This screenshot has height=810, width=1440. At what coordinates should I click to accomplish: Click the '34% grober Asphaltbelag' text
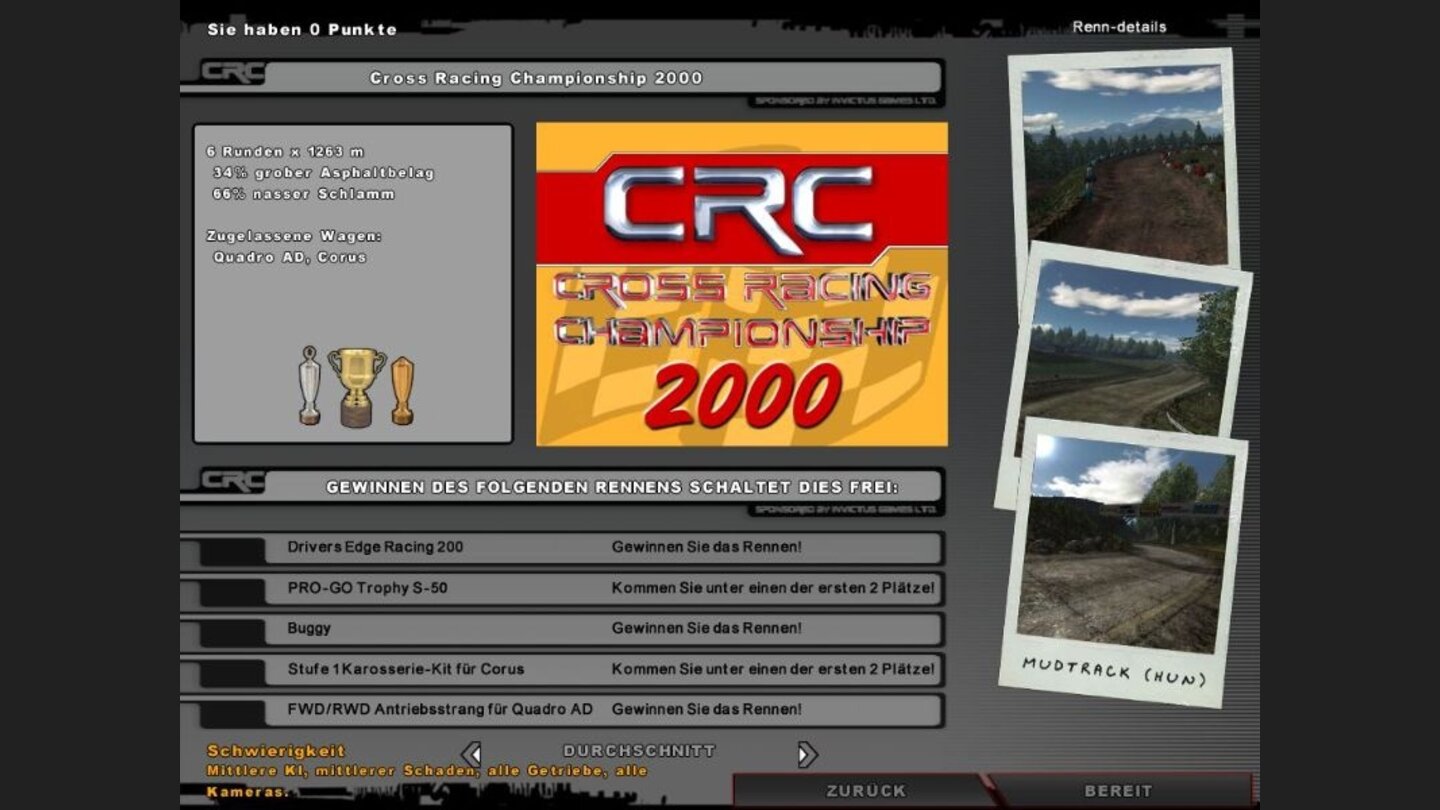coord(323,173)
